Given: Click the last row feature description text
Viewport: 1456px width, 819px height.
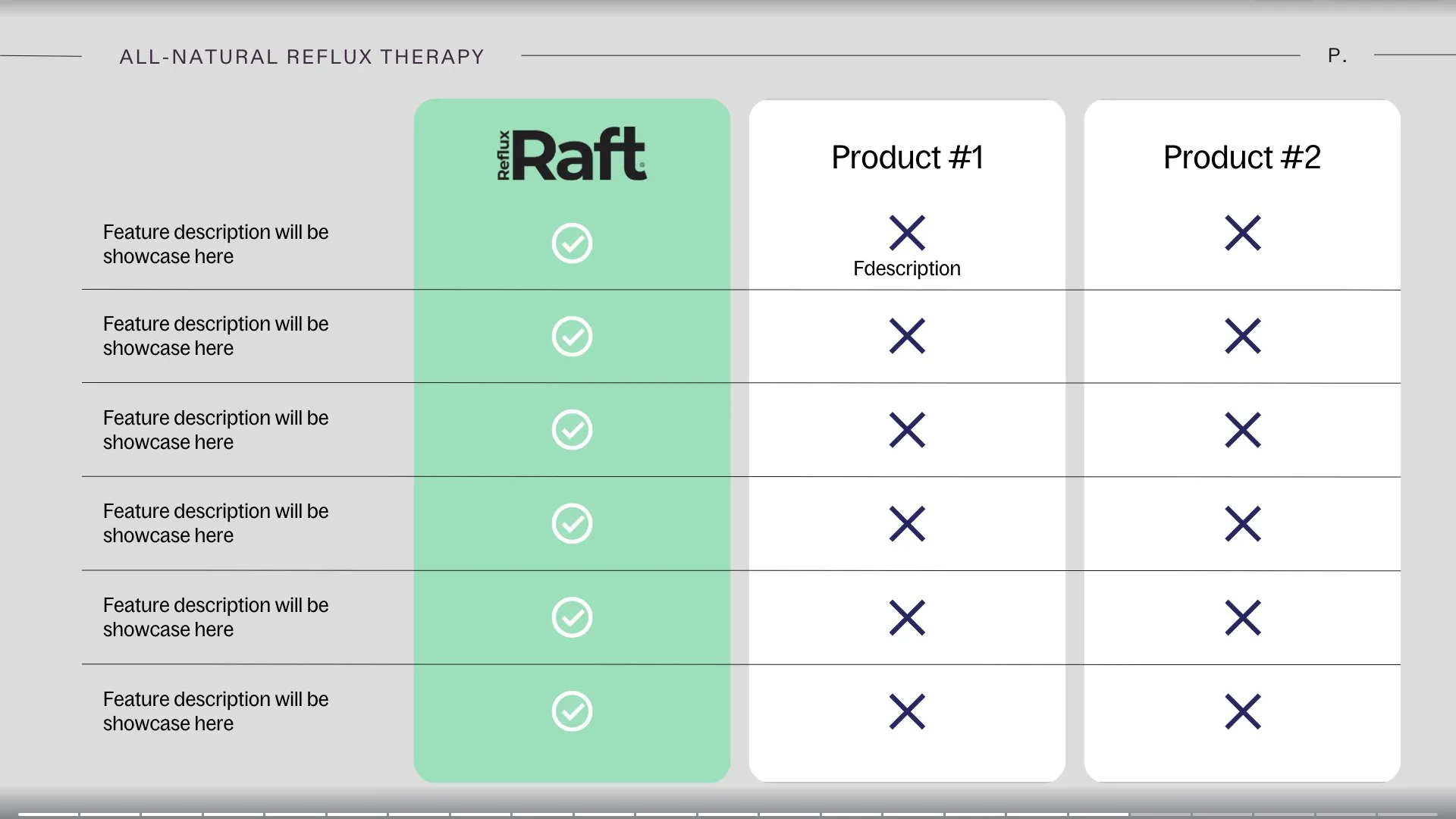Looking at the screenshot, I should [x=216, y=711].
